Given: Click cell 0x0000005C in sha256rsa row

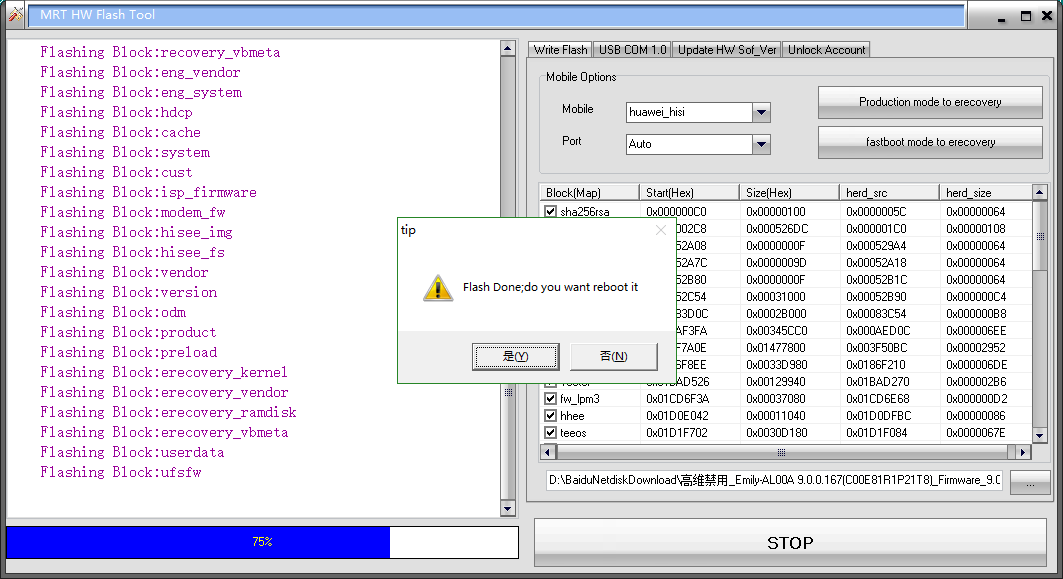Looking at the screenshot, I should coord(876,212).
